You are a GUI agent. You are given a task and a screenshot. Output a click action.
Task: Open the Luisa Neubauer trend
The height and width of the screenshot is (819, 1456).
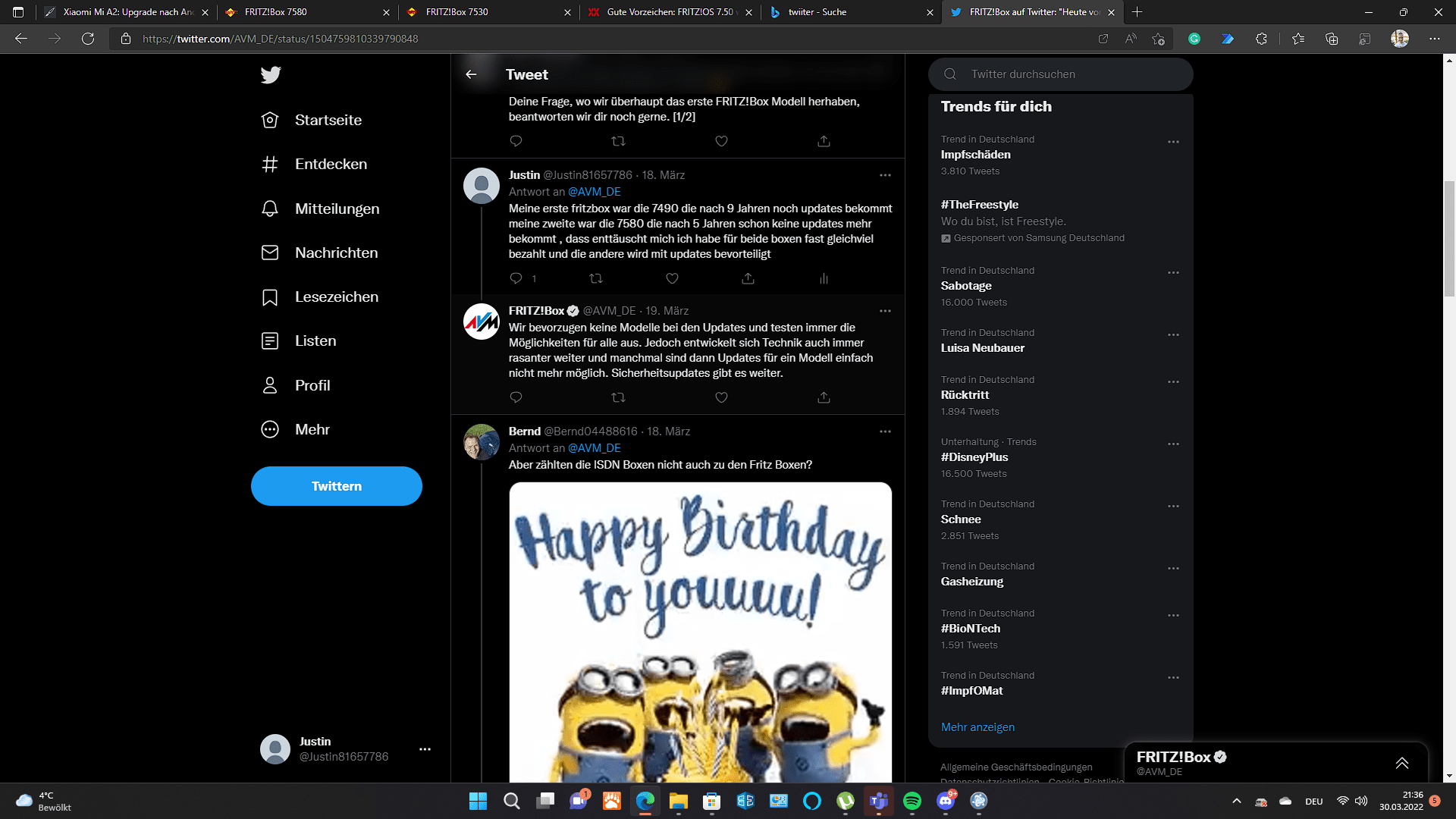[x=982, y=348]
